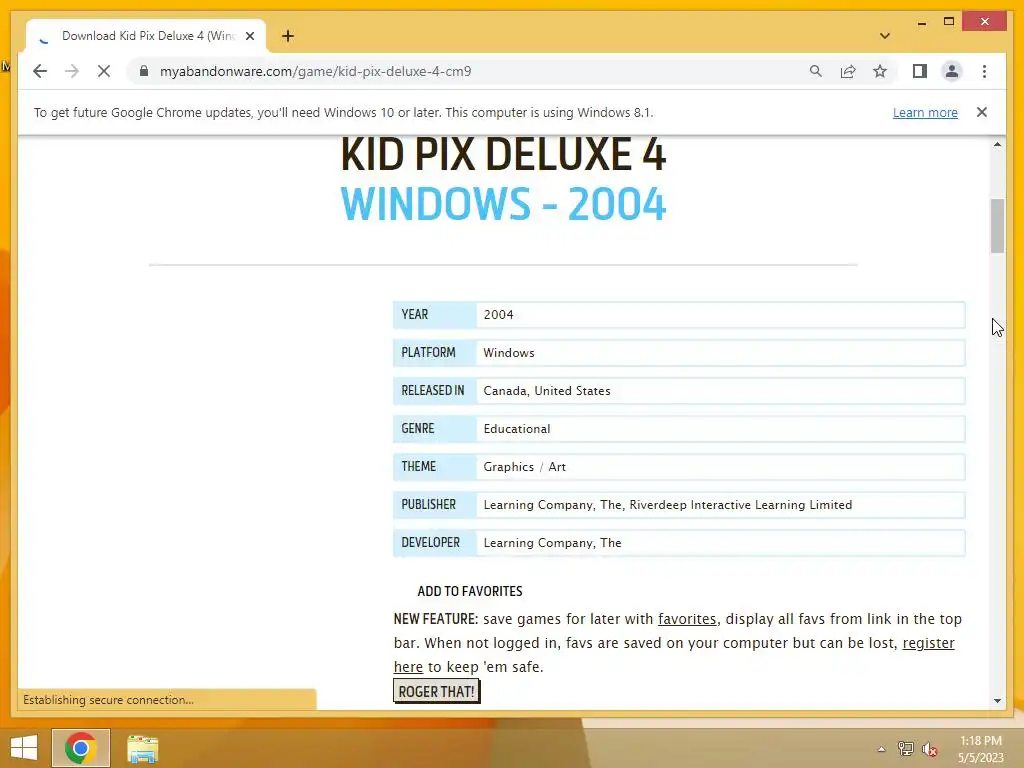Click the vertical scrollbar thumb
This screenshot has width=1024, height=768.
(x=997, y=225)
